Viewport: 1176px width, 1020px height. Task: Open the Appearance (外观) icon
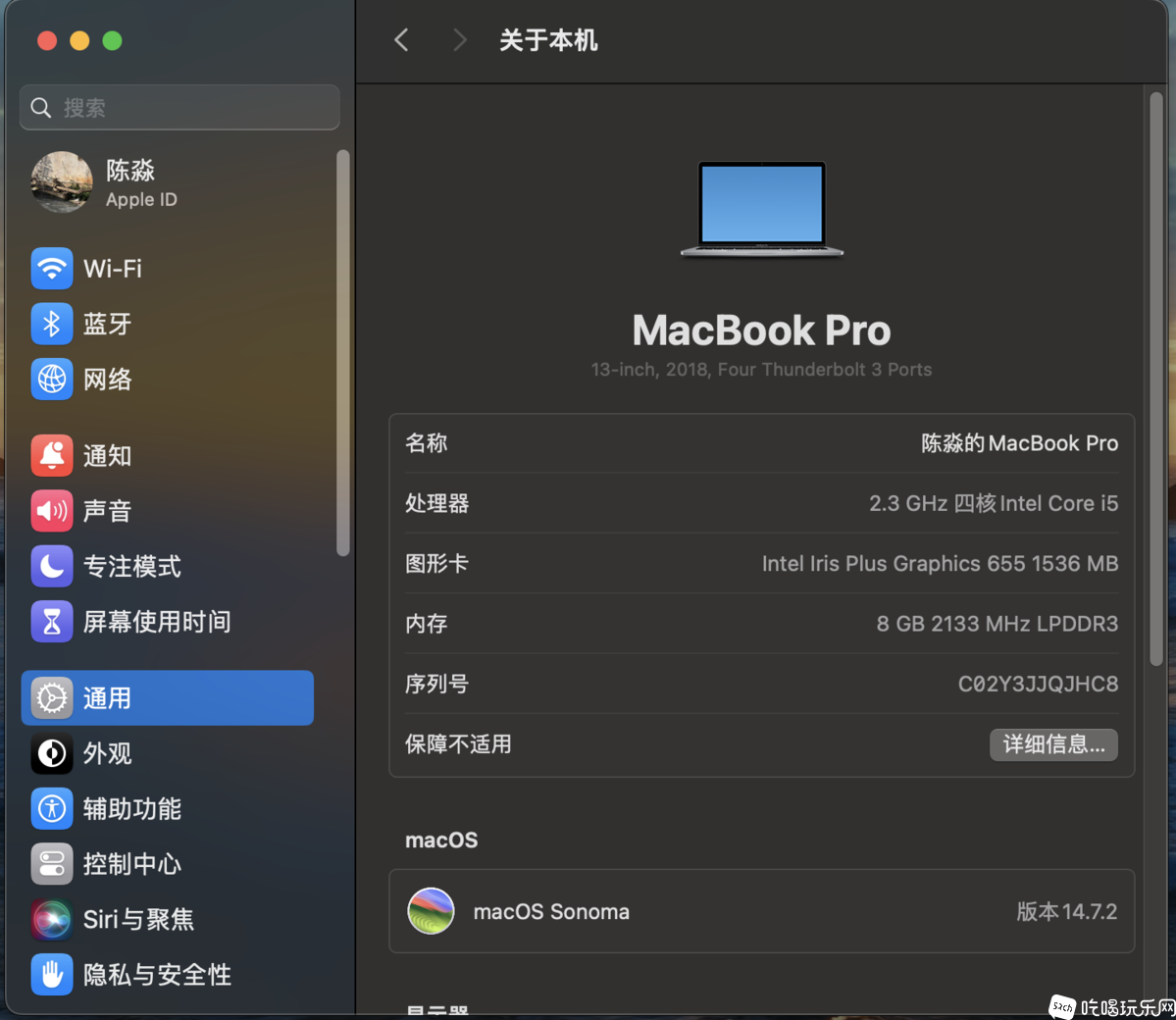pyautogui.click(x=52, y=753)
